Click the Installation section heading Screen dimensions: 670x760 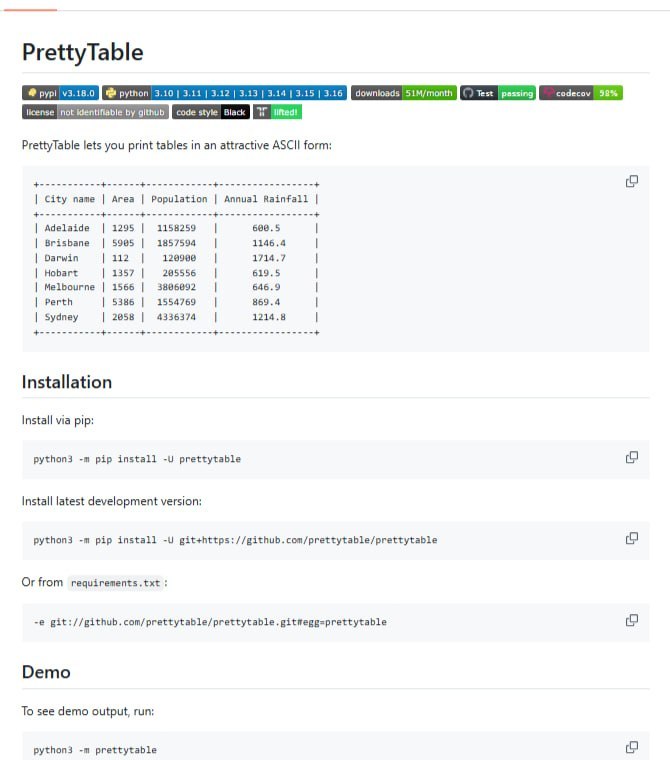click(67, 382)
